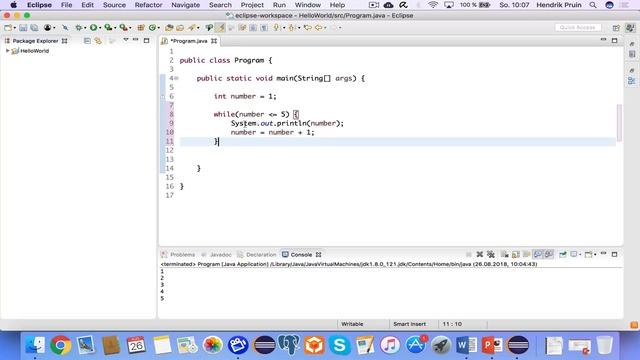This screenshot has width=640, height=360.
Task: Collapse the main method fold at line 4
Action: pyautogui.click(x=177, y=78)
